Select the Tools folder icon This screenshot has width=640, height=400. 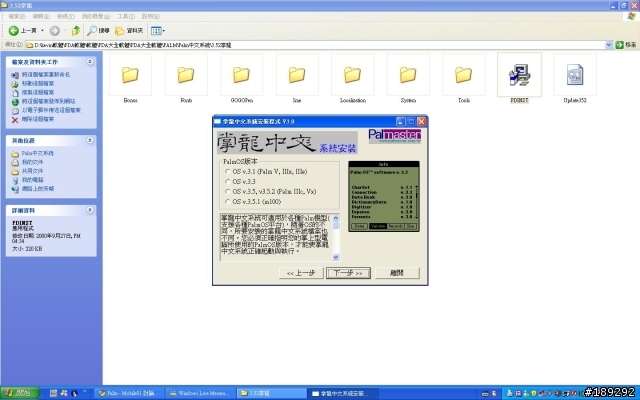[463, 75]
